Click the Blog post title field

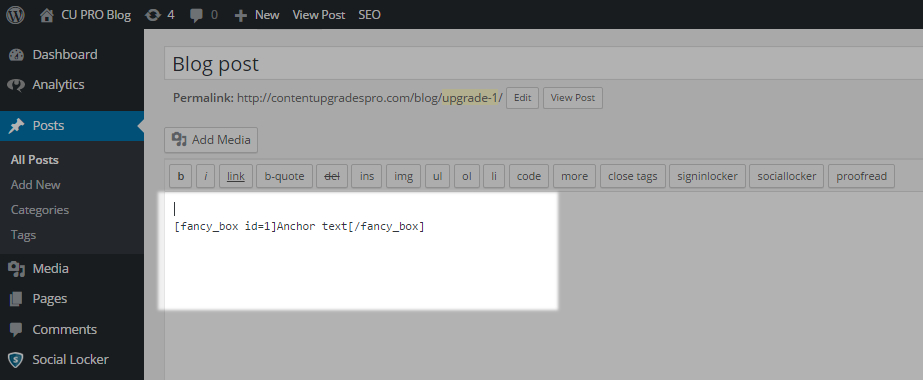pyautogui.click(x=543, y=64)
